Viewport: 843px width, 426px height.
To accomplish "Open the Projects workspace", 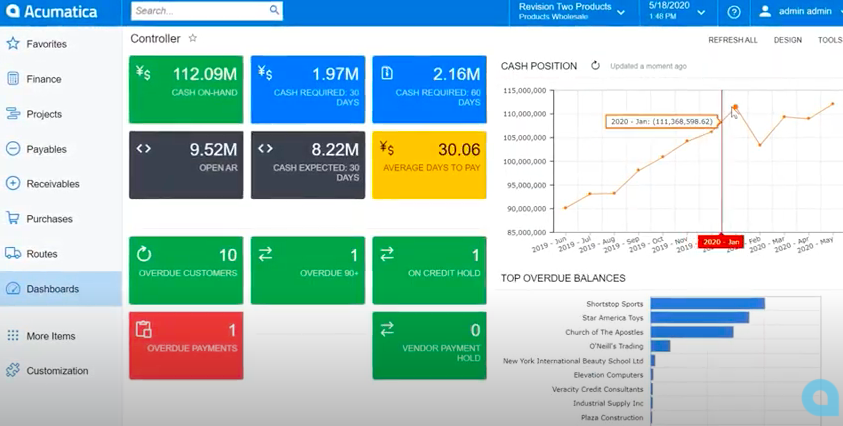I will coord(44,114).
